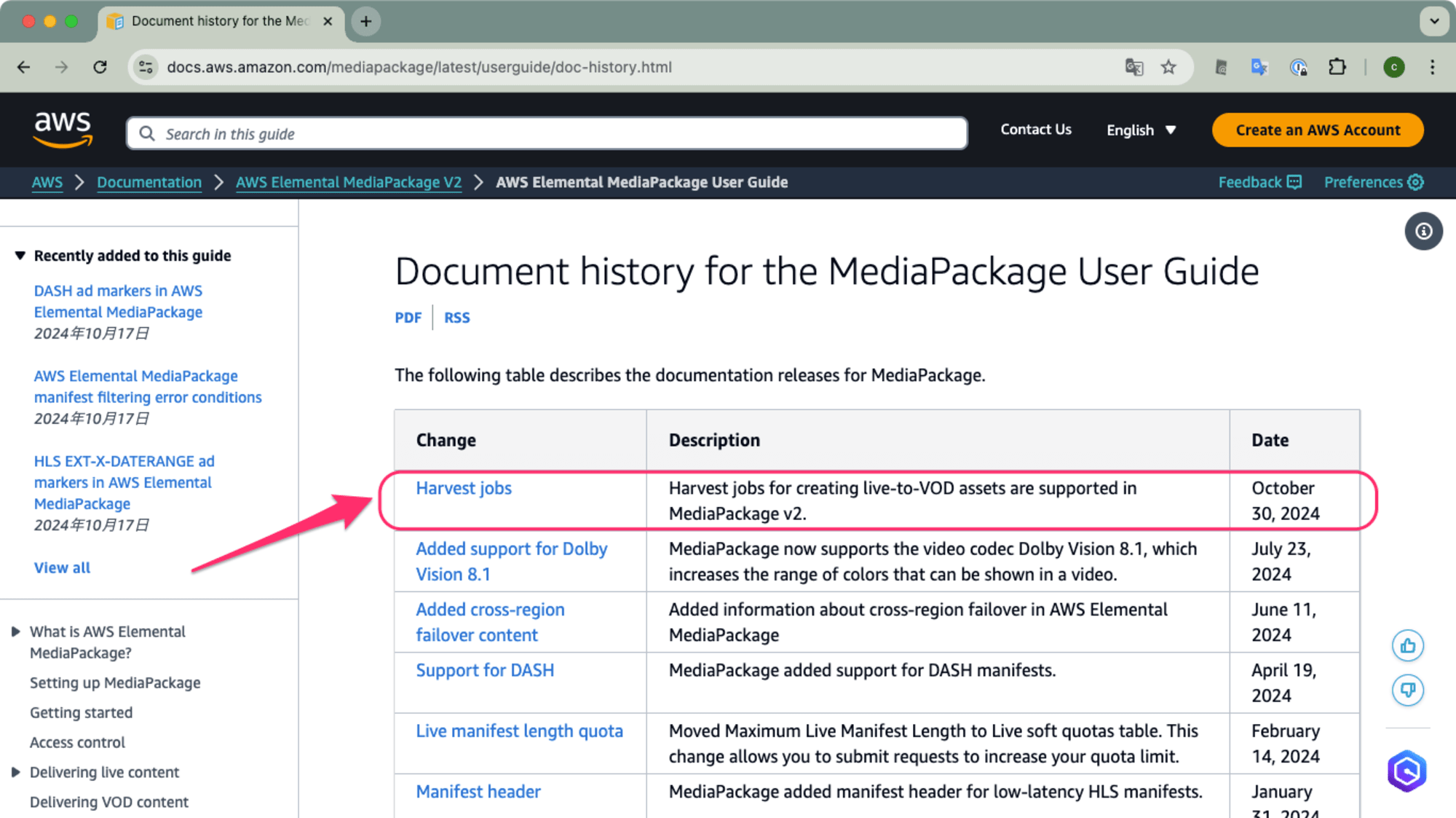Click the thumbs up feedback icon

click(x=1407, y=645)
